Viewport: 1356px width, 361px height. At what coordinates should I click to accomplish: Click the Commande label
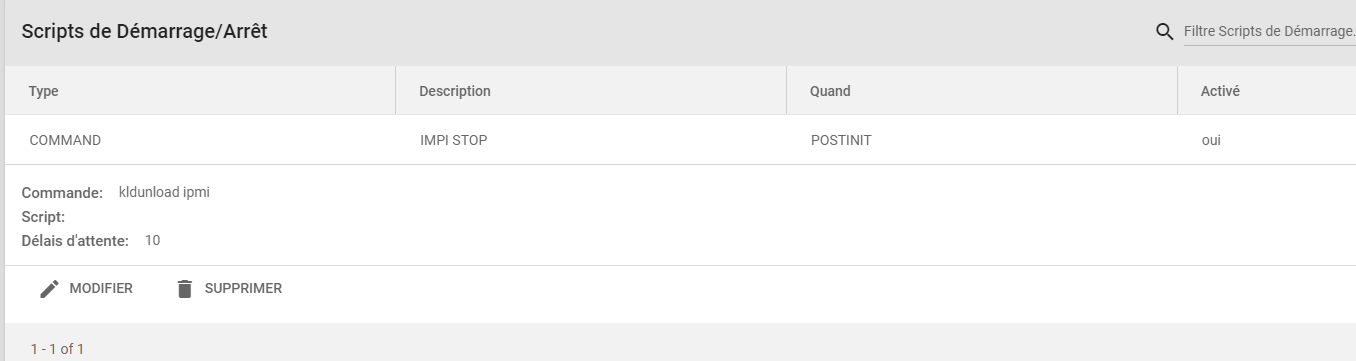(x=62, y=193)
